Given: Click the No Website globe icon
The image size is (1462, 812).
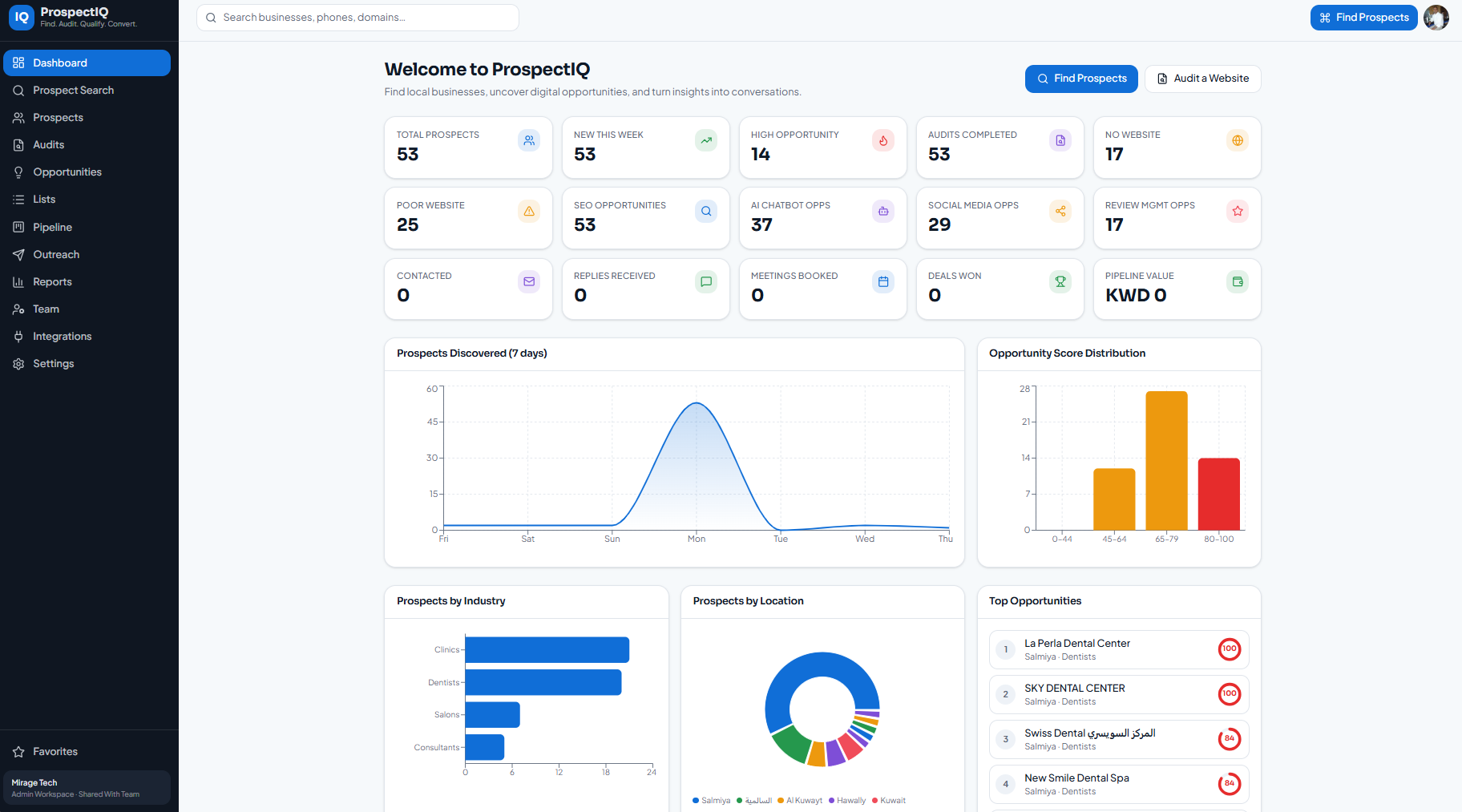Looking at the screenshot, I should click(x=1238, y=140).
